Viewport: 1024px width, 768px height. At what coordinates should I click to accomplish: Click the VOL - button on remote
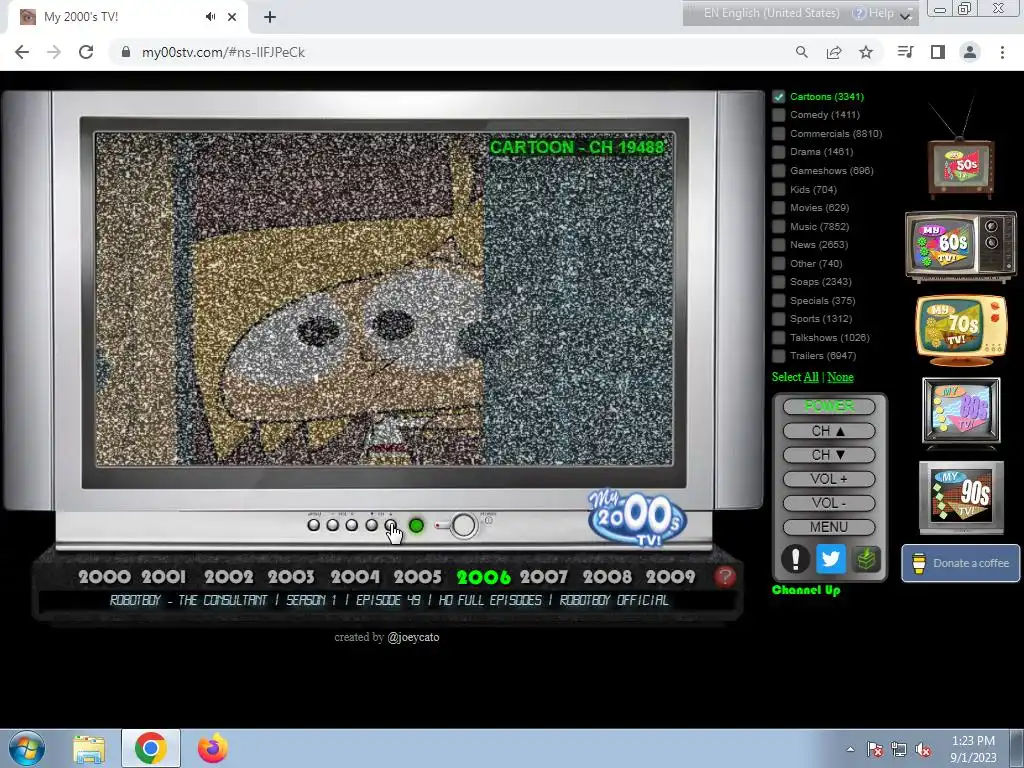pos(829,504)
